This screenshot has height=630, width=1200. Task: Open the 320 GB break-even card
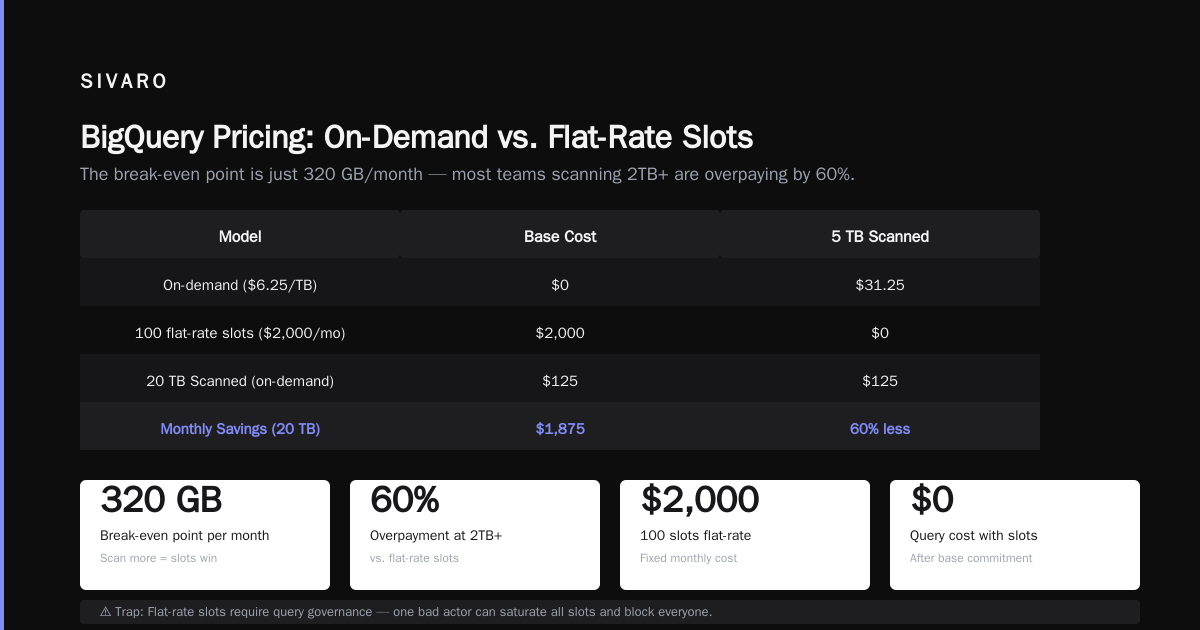click(205, 535)
